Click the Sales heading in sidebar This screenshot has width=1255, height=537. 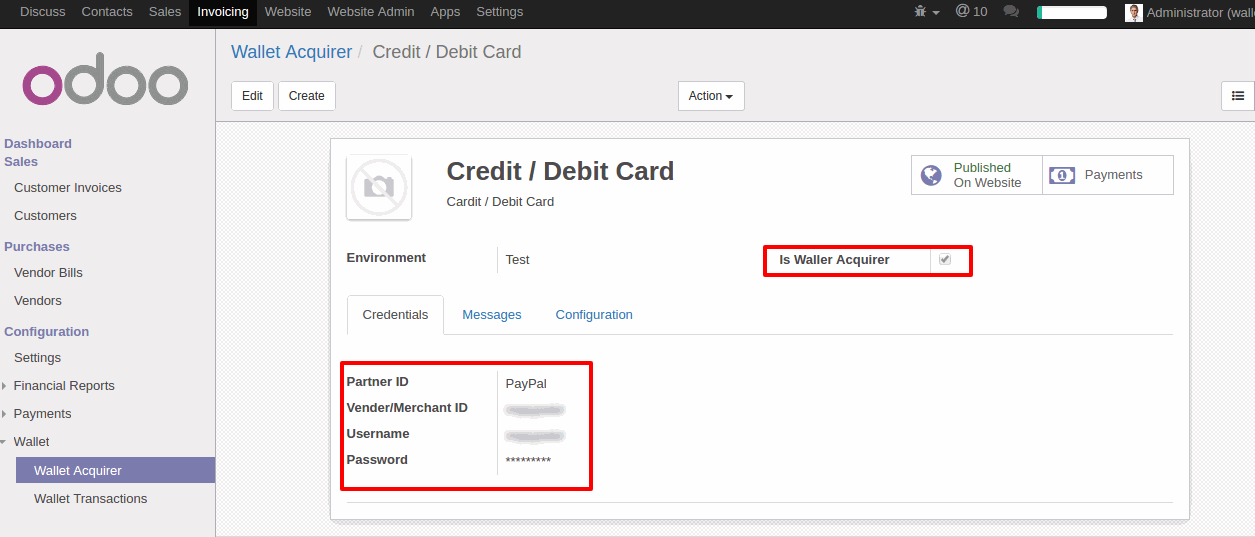(x=21, y=162)
